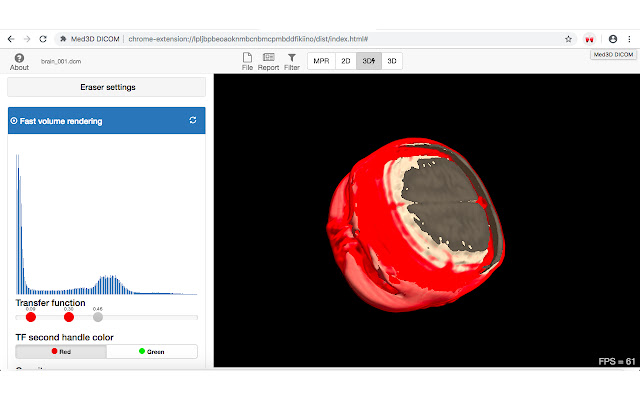Bookmark page with star icon

coord(569,39)
